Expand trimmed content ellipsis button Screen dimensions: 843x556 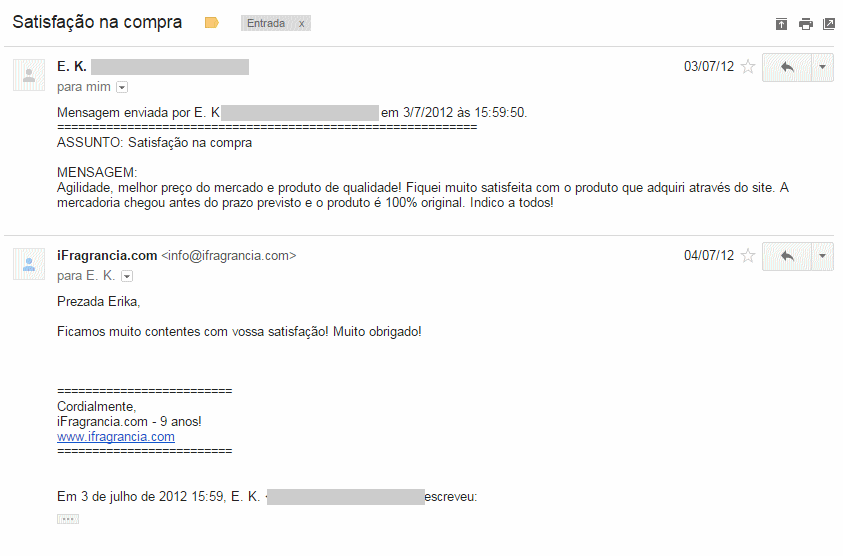coord(68,519)
